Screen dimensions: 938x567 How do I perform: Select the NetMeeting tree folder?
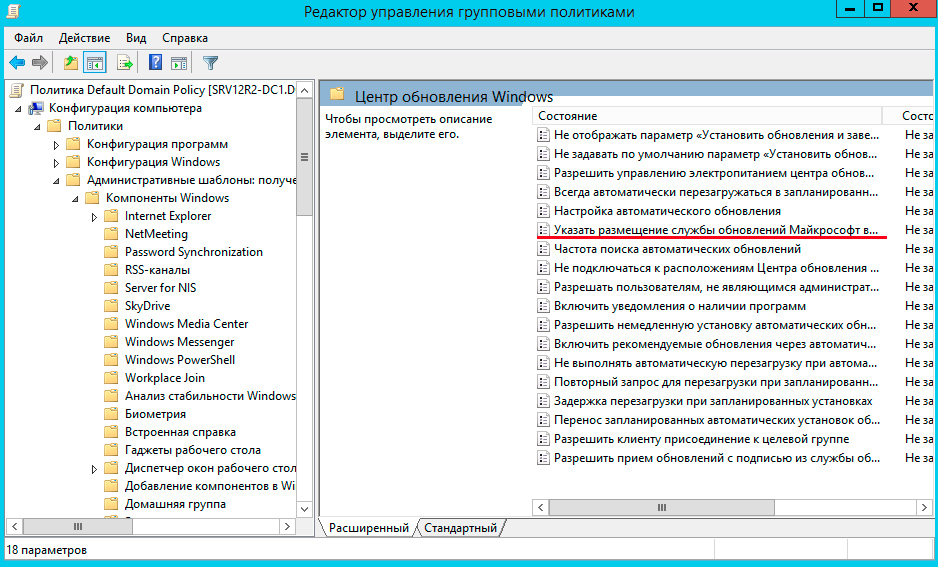click(156, 234)
